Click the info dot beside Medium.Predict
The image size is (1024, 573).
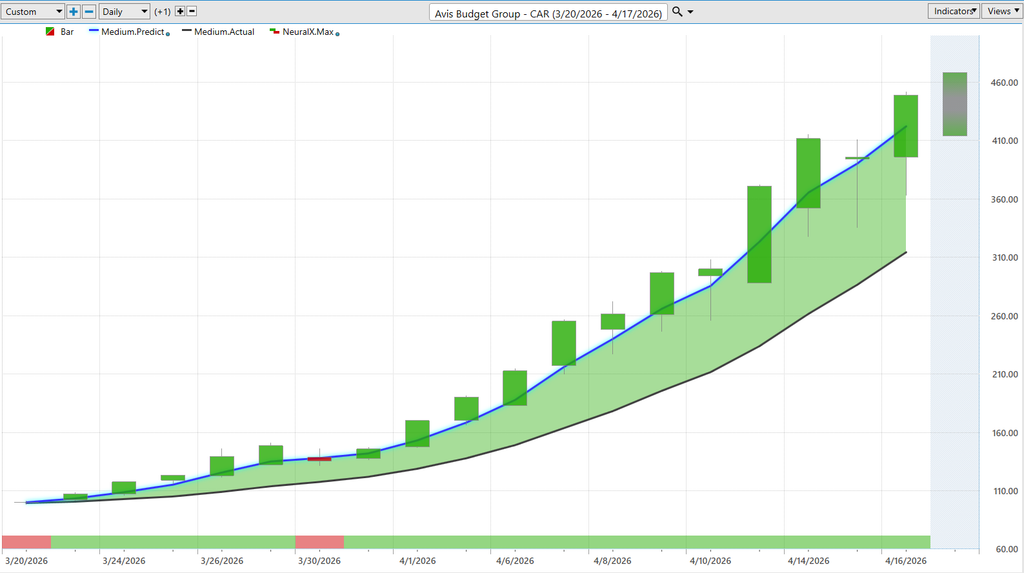pyautogui.click(x=167, y=34)
